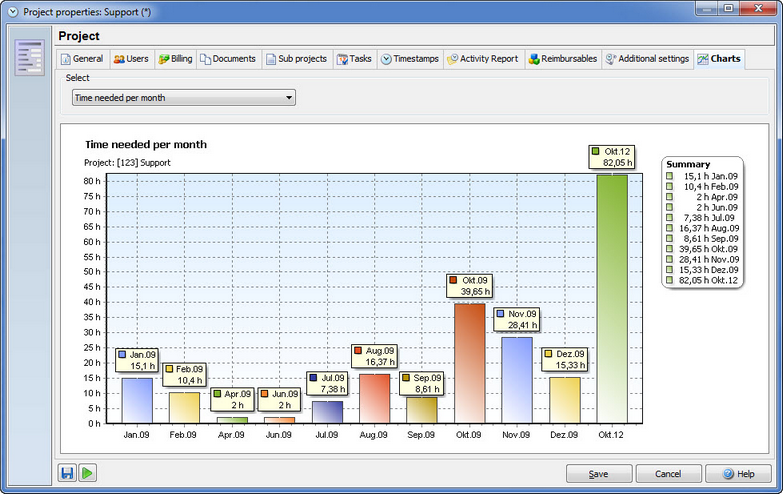Viewport: 783px width, 494px height.
Task: Click the Cancel button
Action: (668, 474)
